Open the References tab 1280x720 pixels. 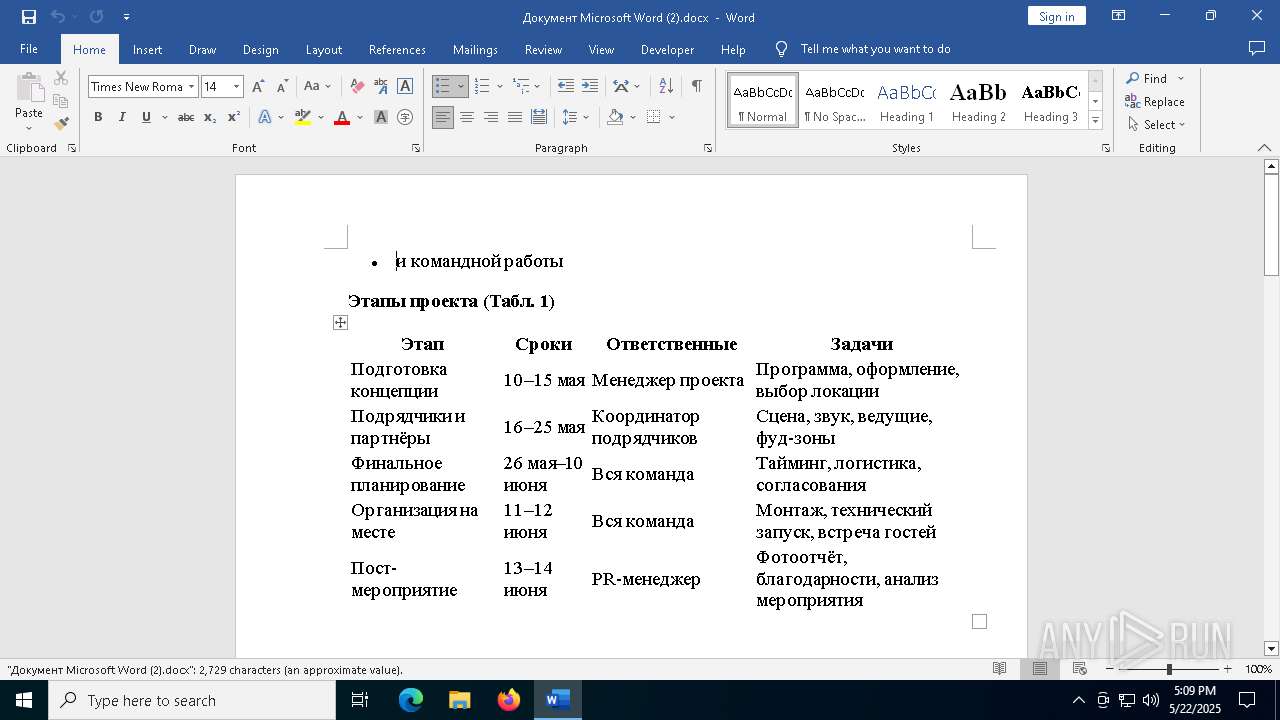click(397, 49)
